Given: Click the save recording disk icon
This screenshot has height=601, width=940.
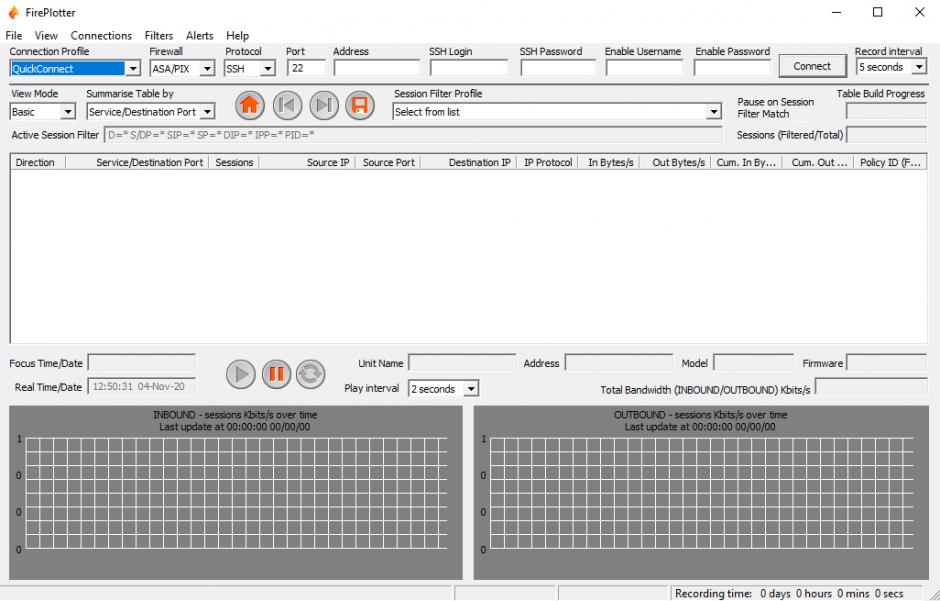Looking at the screenshot, I should pos(359,105).
